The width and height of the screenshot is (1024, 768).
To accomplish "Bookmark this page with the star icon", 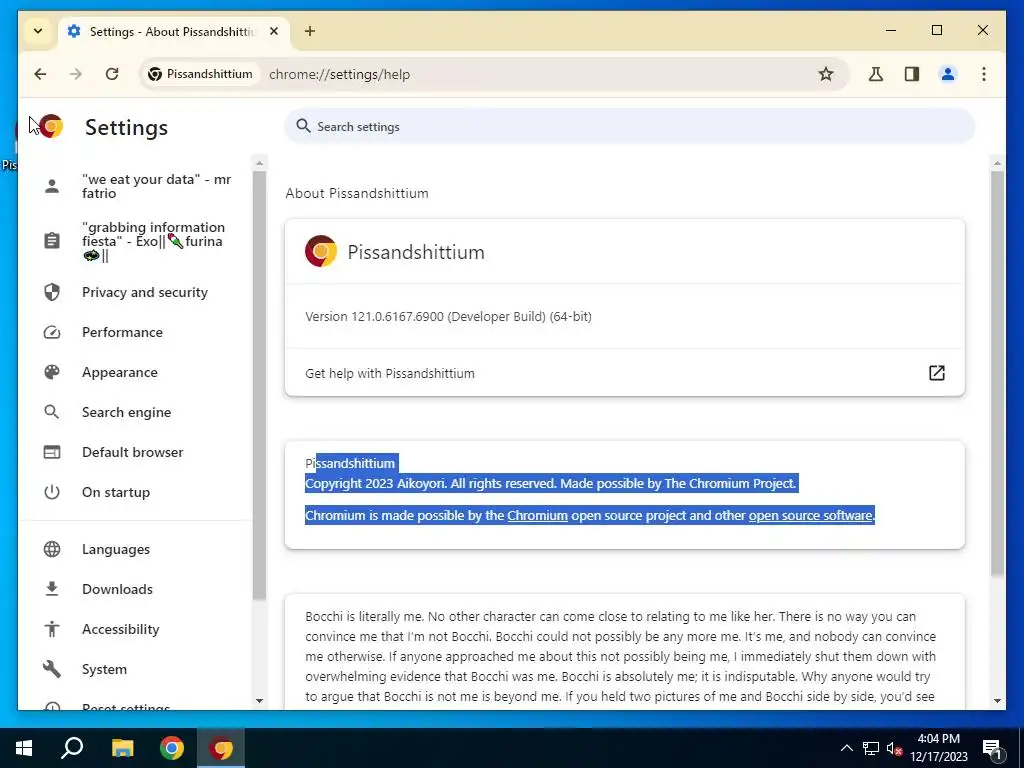I will tap(825, 74).
